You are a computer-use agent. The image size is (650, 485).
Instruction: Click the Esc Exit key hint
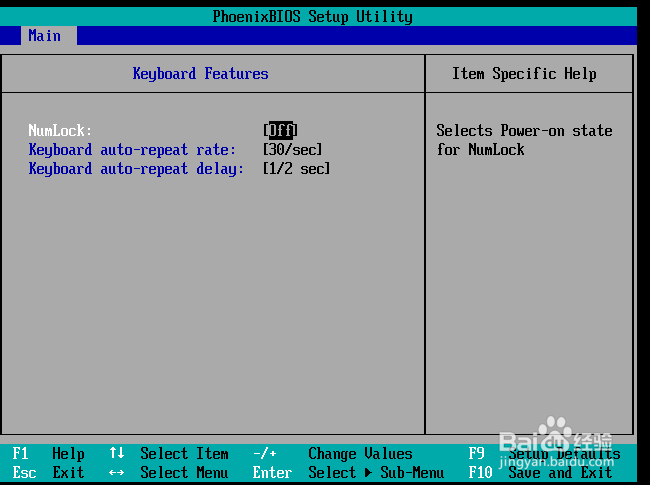(48, 473)
